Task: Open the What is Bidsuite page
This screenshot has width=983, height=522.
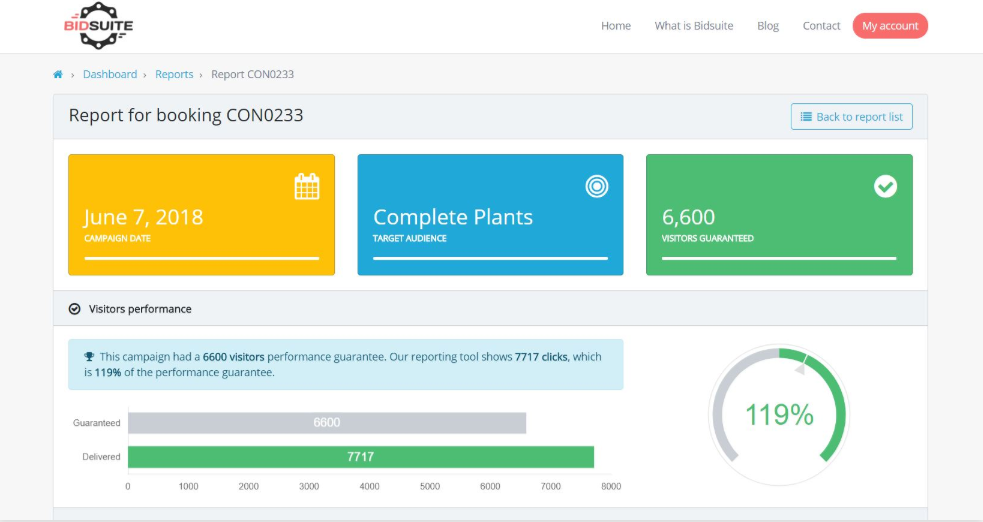Action: (x=693, y=26)
